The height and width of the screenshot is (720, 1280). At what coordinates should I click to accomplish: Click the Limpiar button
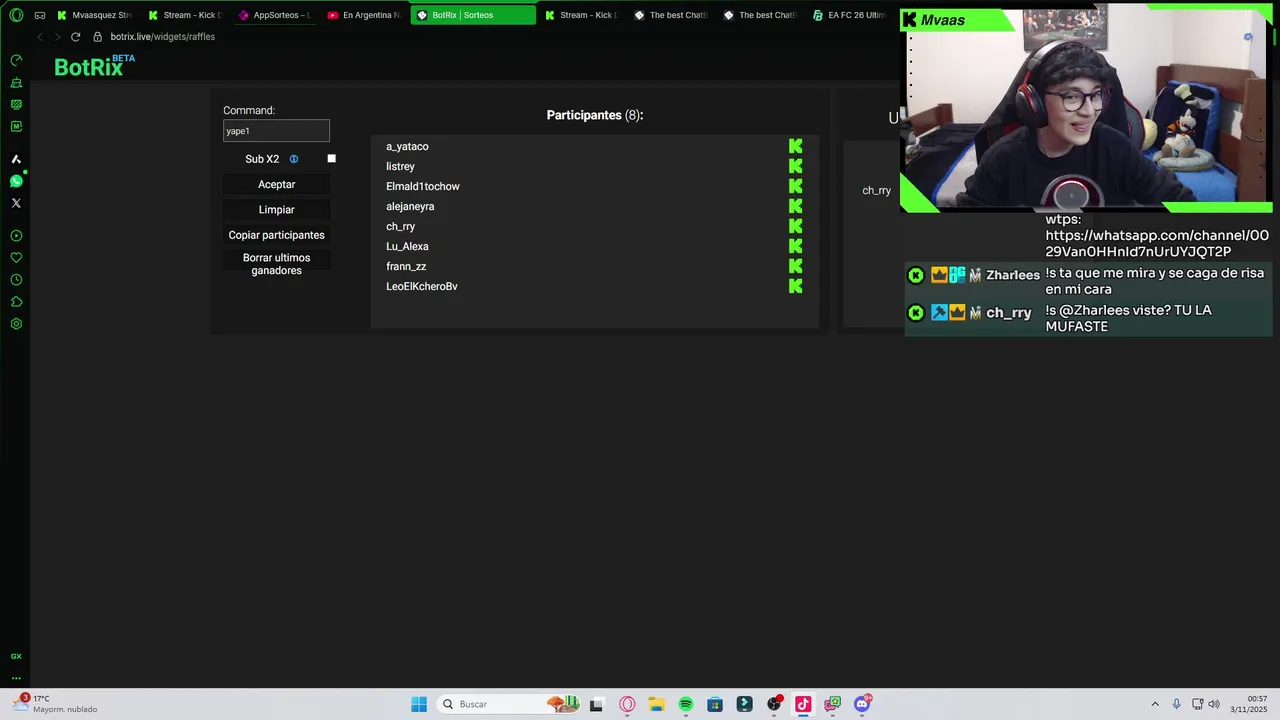pos(277,210)
